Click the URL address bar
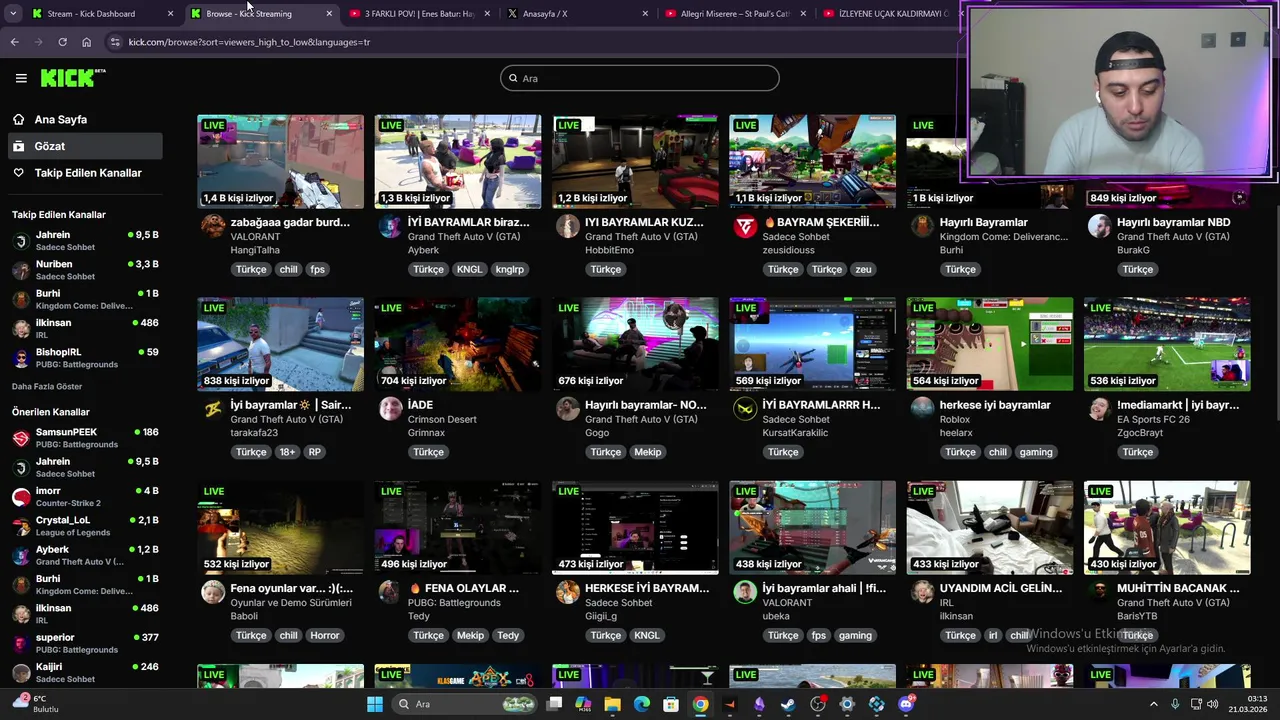Image resolution: width=1280 pixels, height=720 pixels. click(x=530, y=42)
